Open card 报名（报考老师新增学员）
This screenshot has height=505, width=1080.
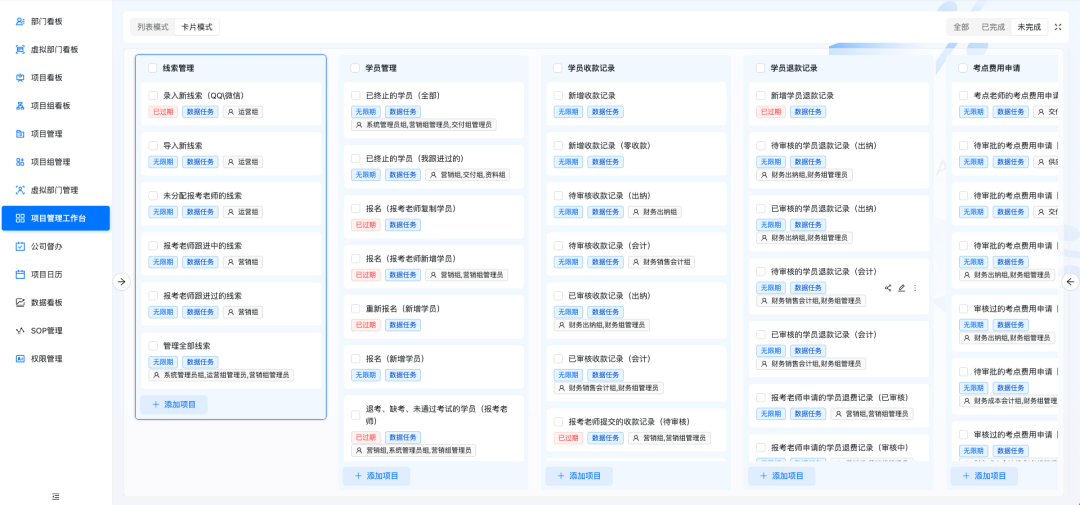(x=433, y=267)
